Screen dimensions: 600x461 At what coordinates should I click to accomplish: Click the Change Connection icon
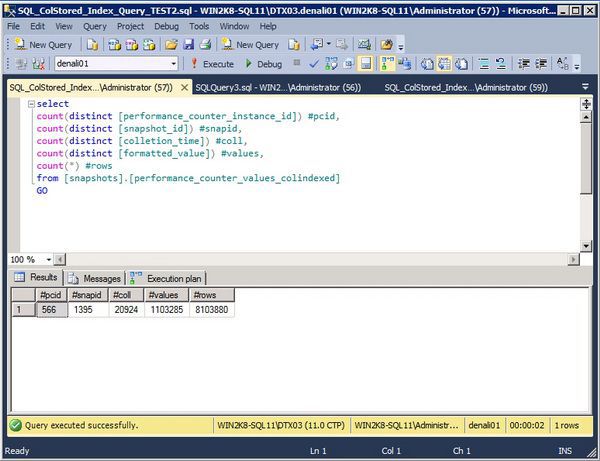tap(39, 64)
